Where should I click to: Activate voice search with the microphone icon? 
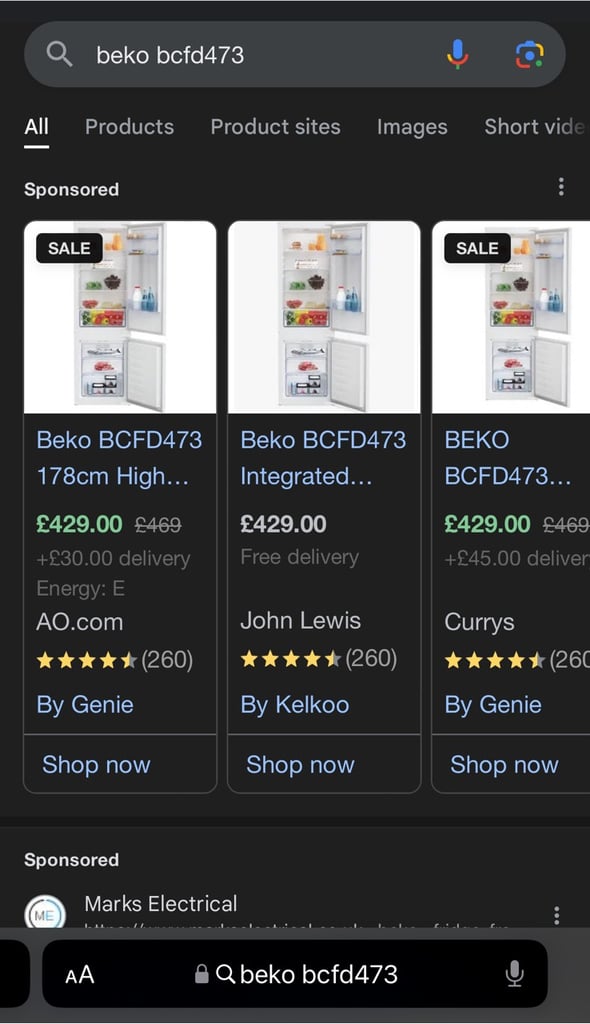coord(457,54)
